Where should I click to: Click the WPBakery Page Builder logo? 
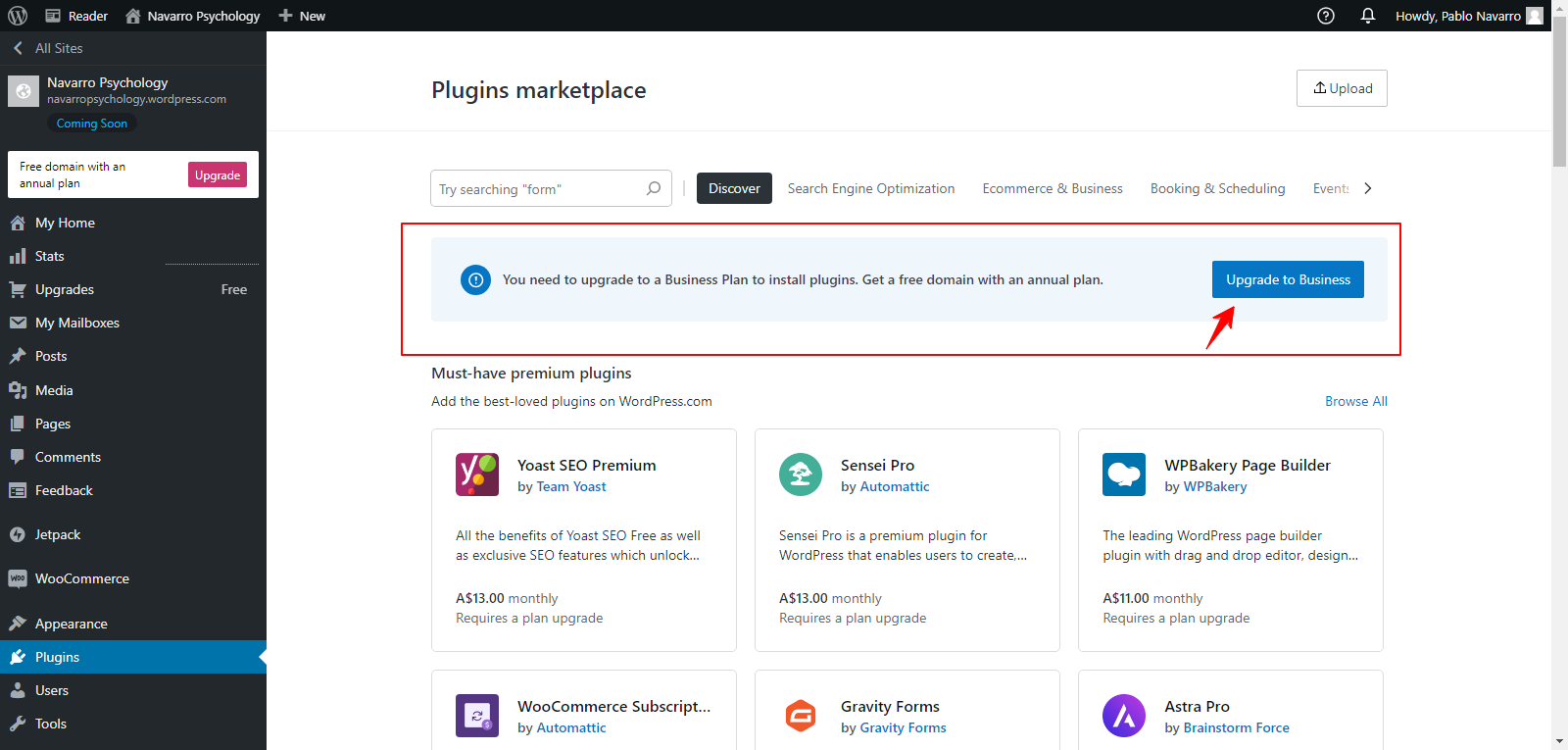[1124, 475]
